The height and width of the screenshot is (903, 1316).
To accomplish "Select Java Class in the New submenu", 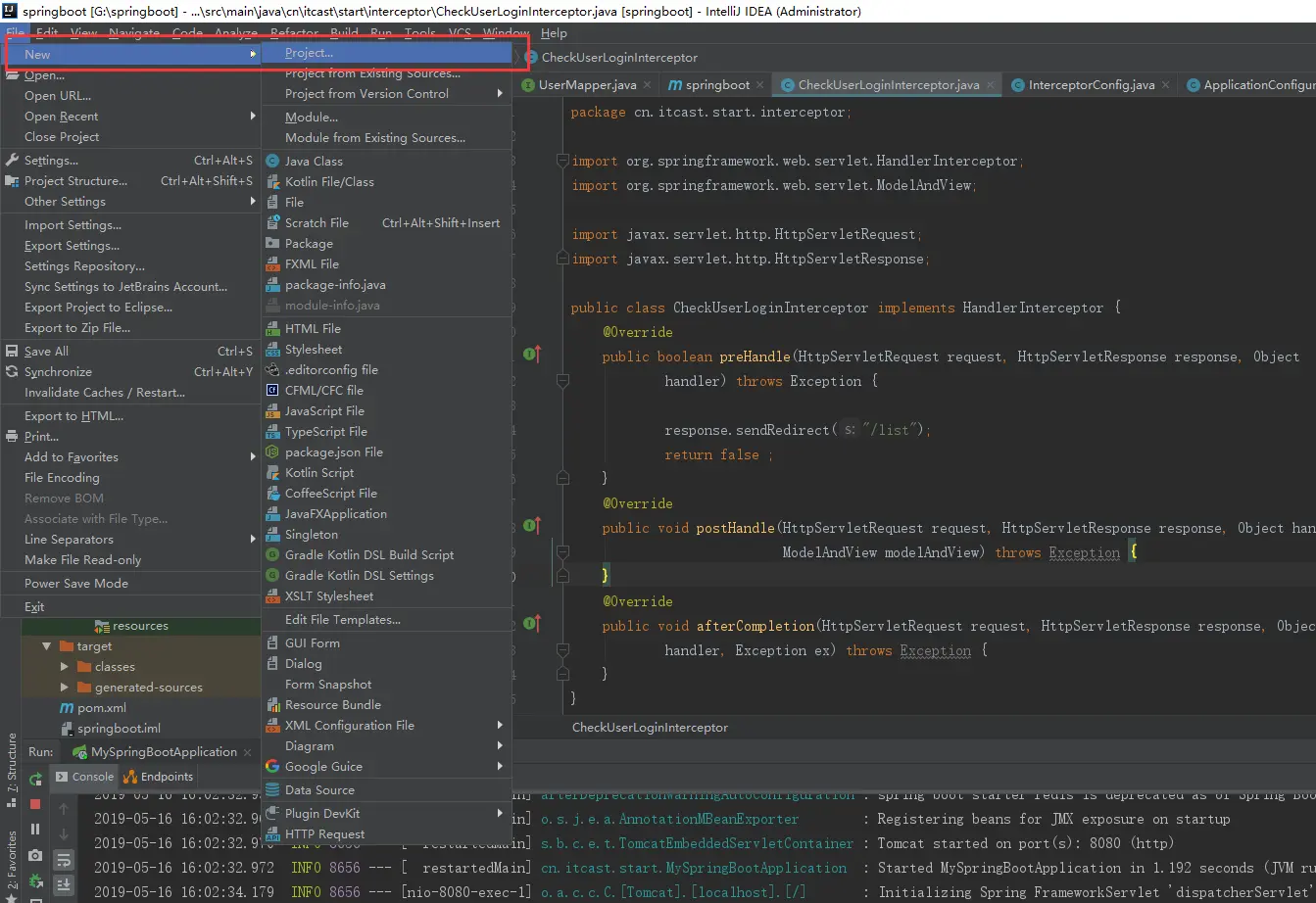I will tap(387, 162).
